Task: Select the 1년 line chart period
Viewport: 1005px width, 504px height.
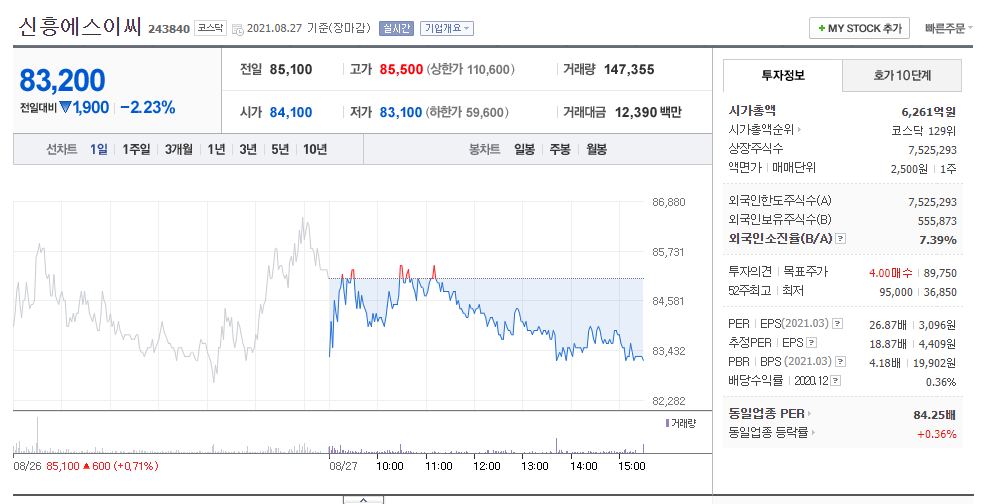Action: pos(217,149)
